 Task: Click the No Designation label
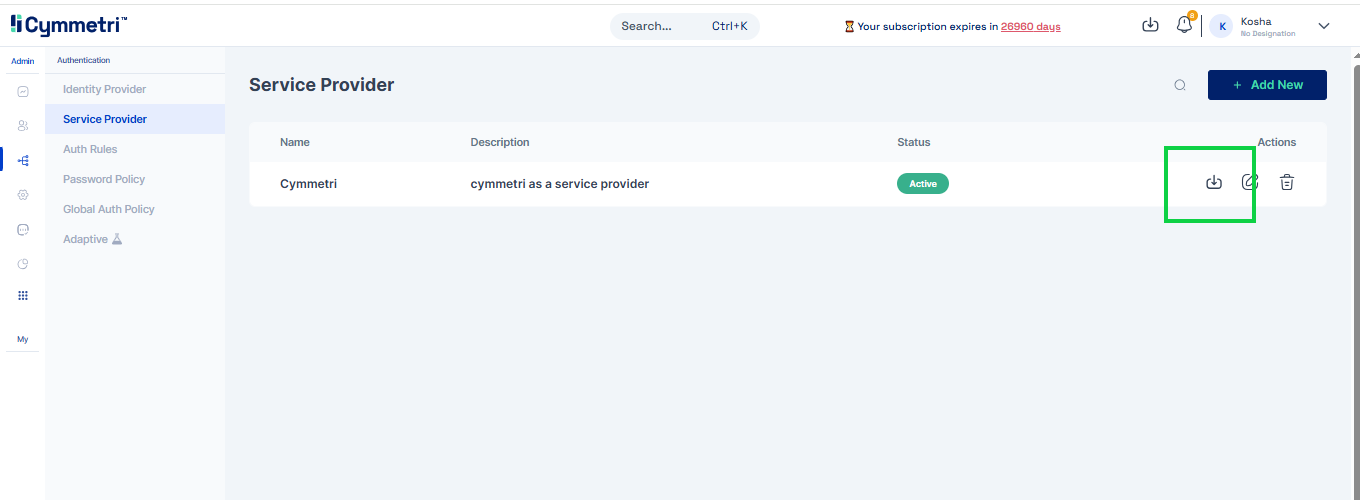coord(1268,34)
